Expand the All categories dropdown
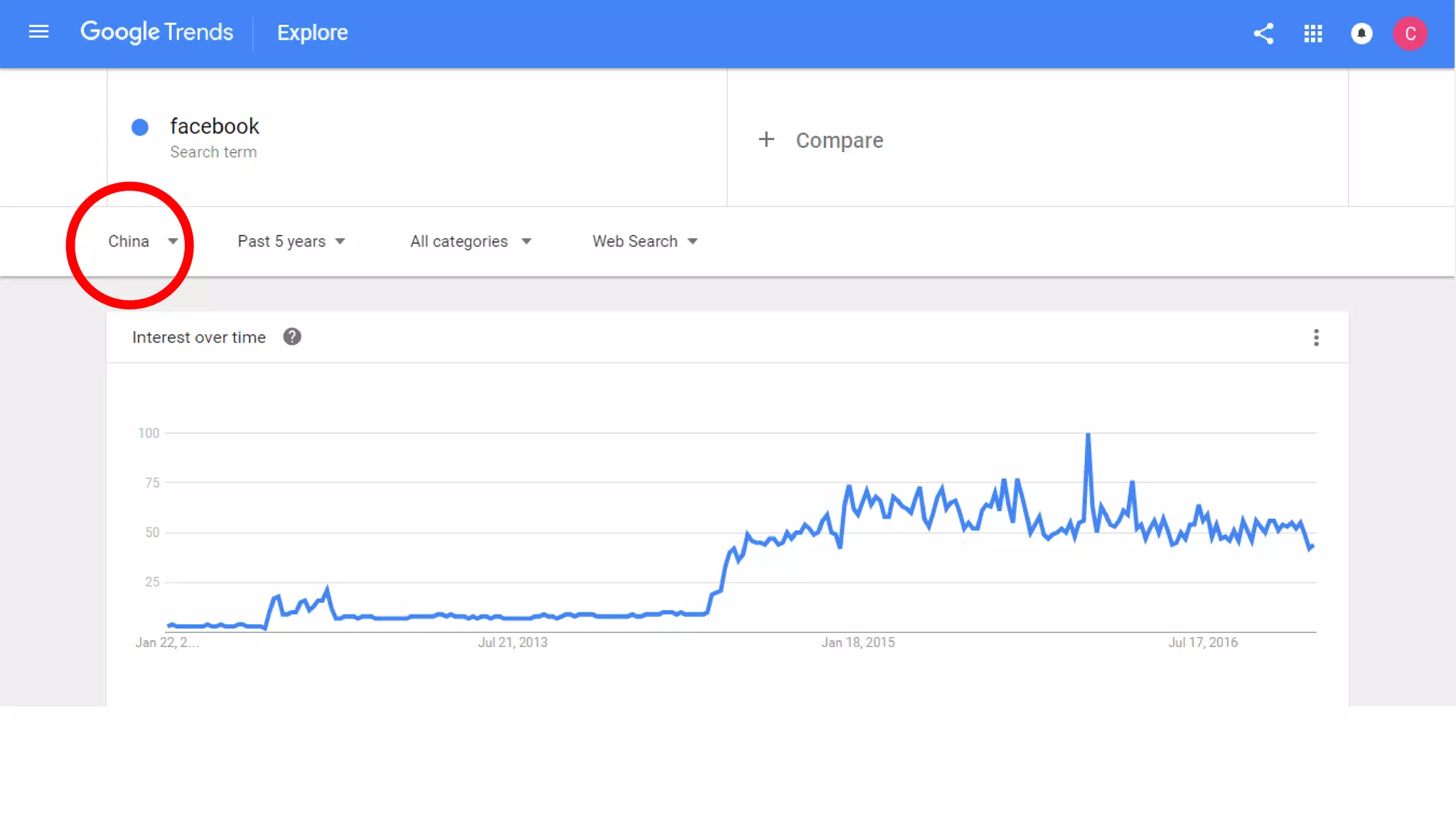 click(x=470, y=242)
